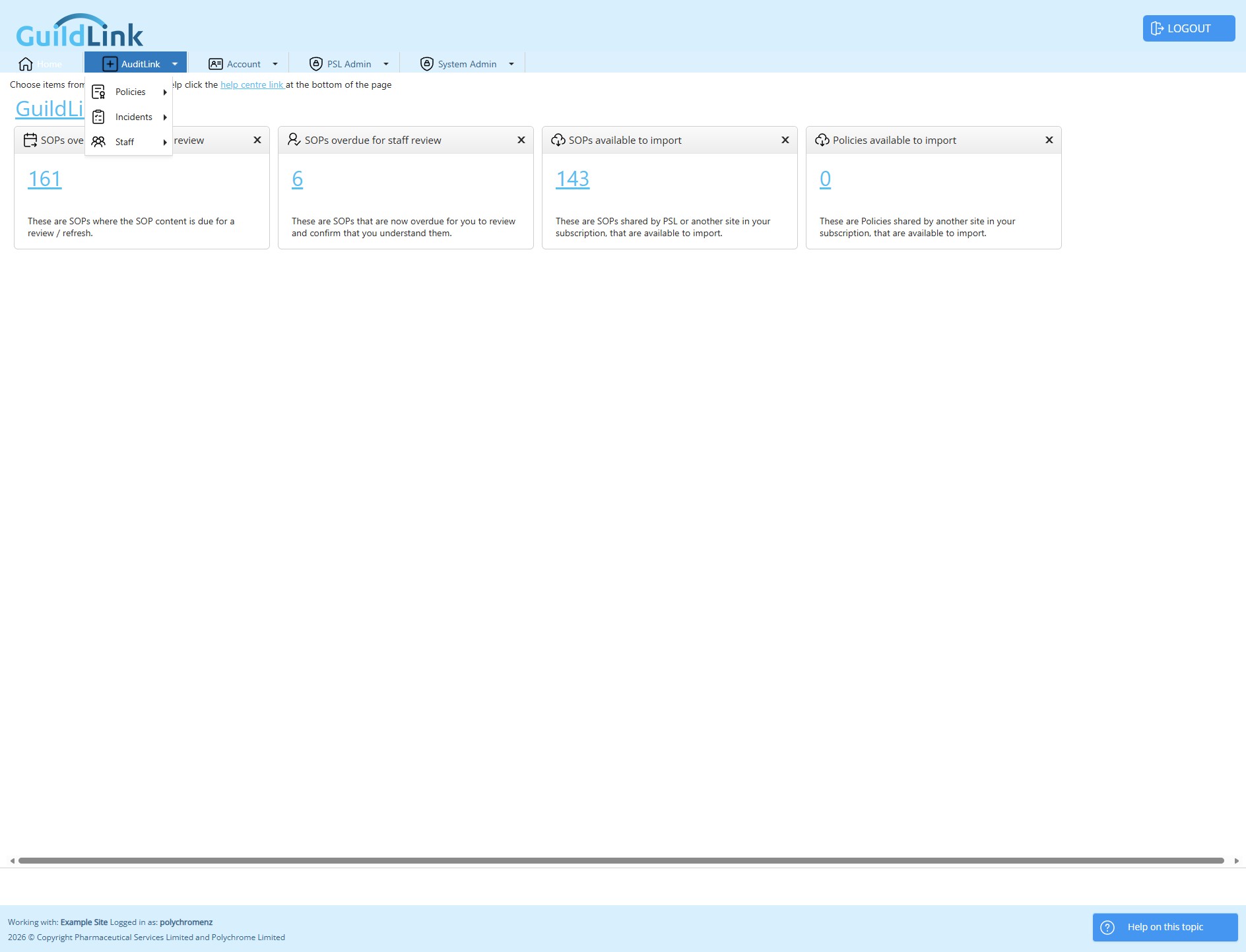Click the Account card icon
Viewport: 1246px width, 952px height.
point(215,64)
